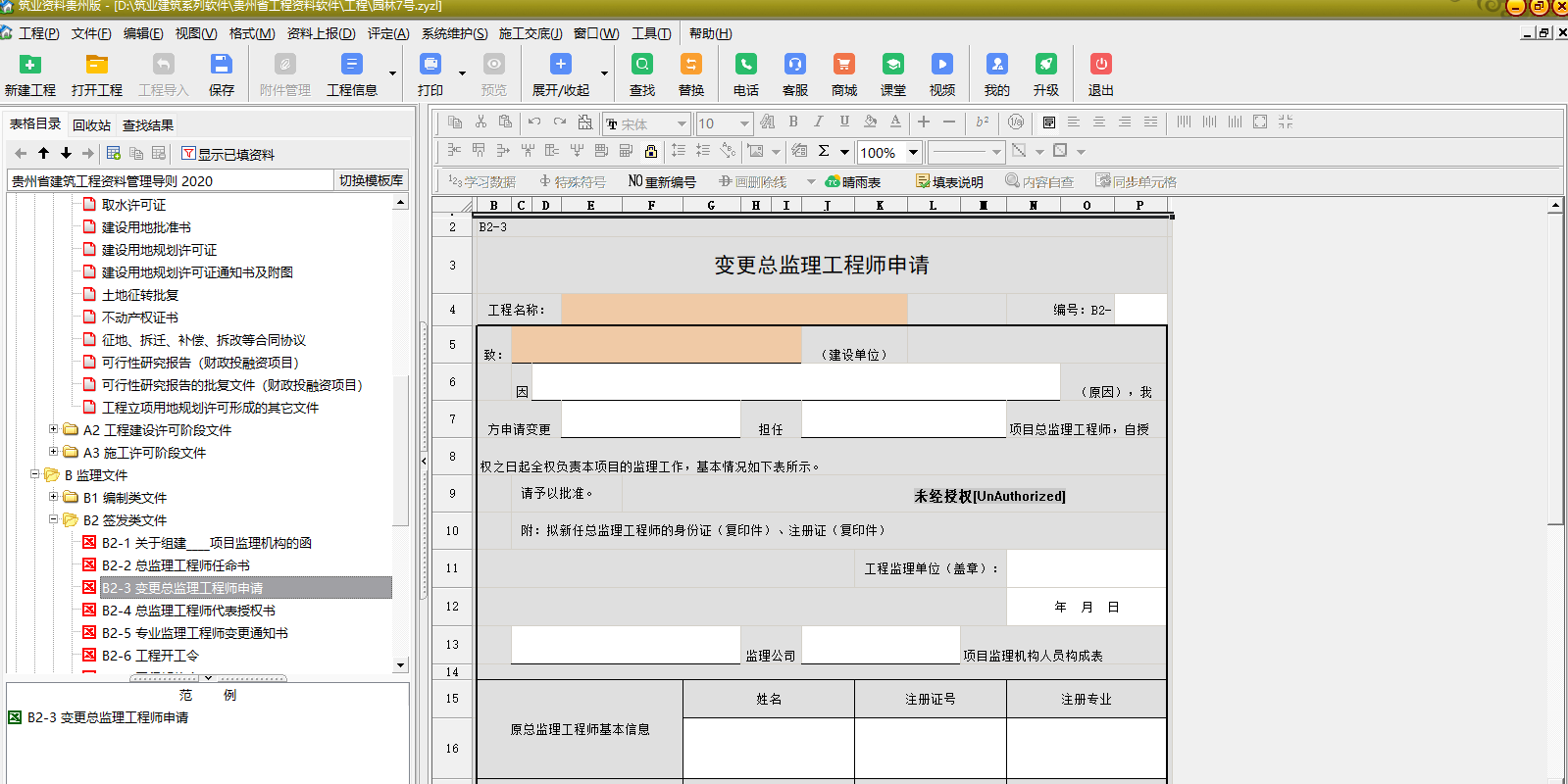The height and width of the screenshot is (784, 1568).
Task: Click the font color icon
Action: (x=895, y=122)
